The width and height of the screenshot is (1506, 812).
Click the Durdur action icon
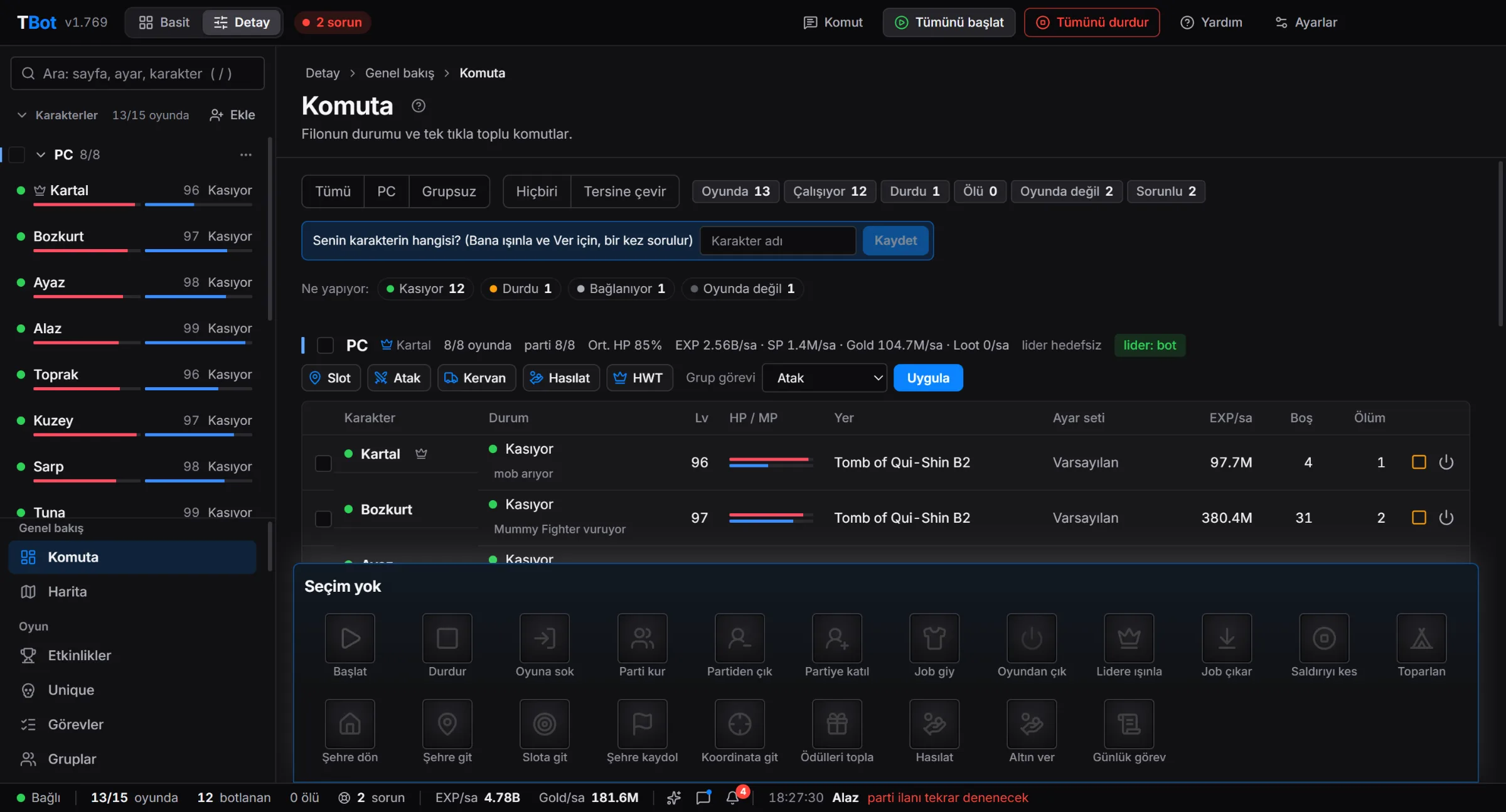[447, 638]
